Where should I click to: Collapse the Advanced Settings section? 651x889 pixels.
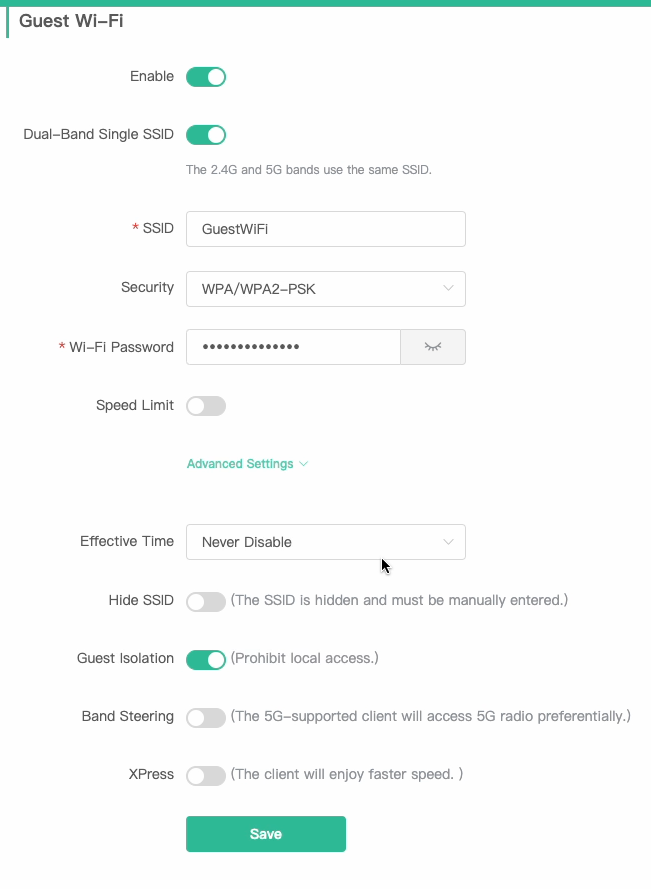tap(247, 464)
